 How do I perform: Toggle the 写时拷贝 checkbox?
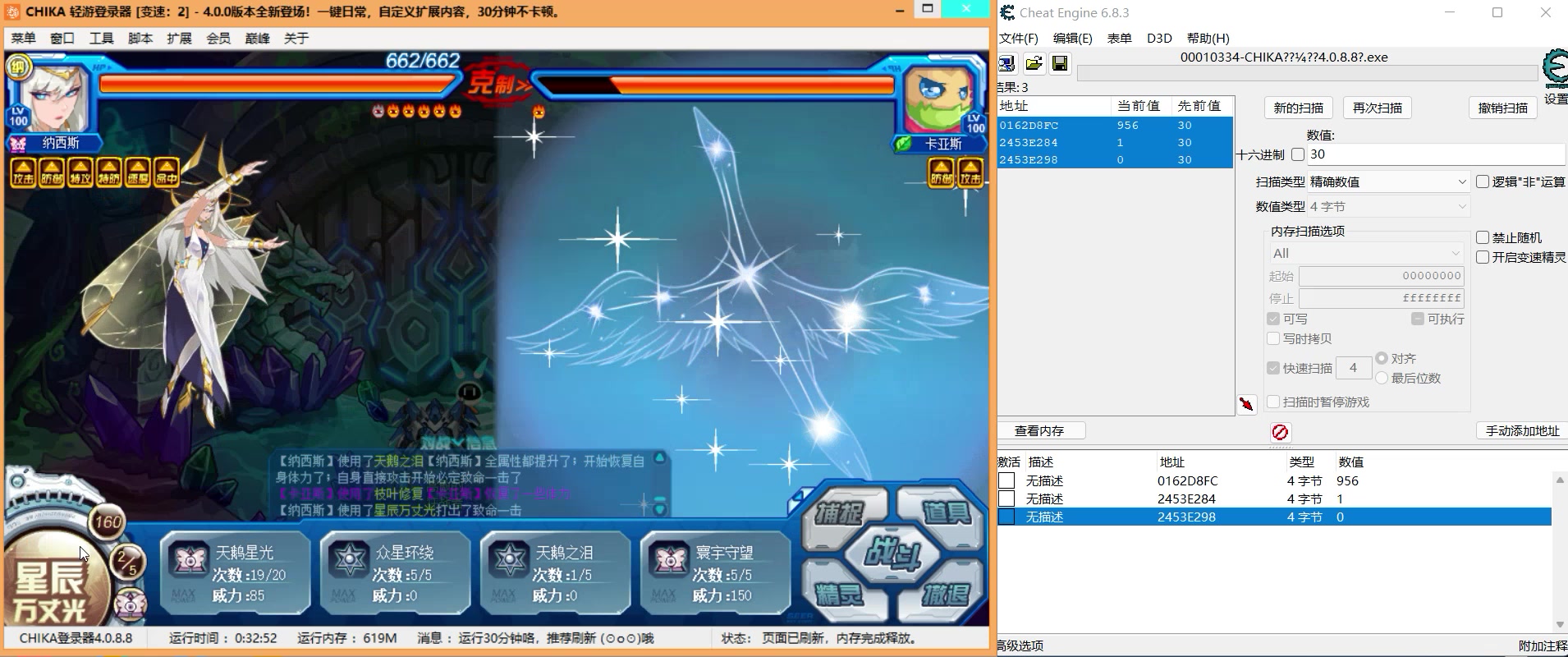point(1273,338)
